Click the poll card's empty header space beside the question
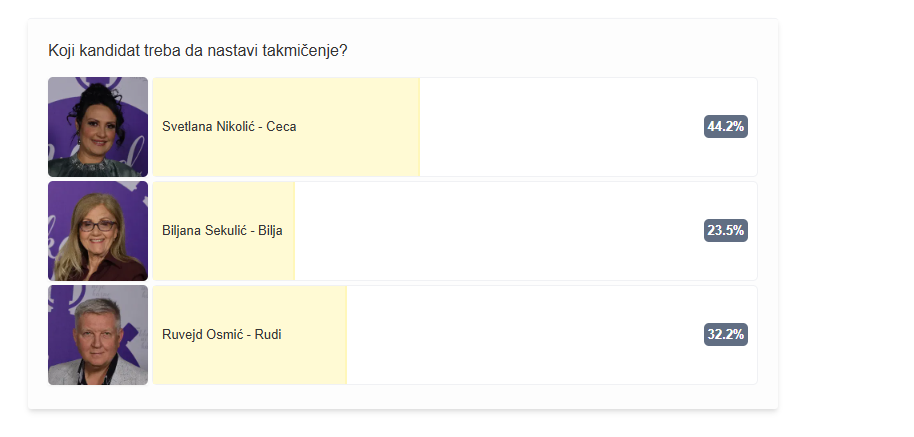Viewport: 914px width, 437px height. [560, 50]
